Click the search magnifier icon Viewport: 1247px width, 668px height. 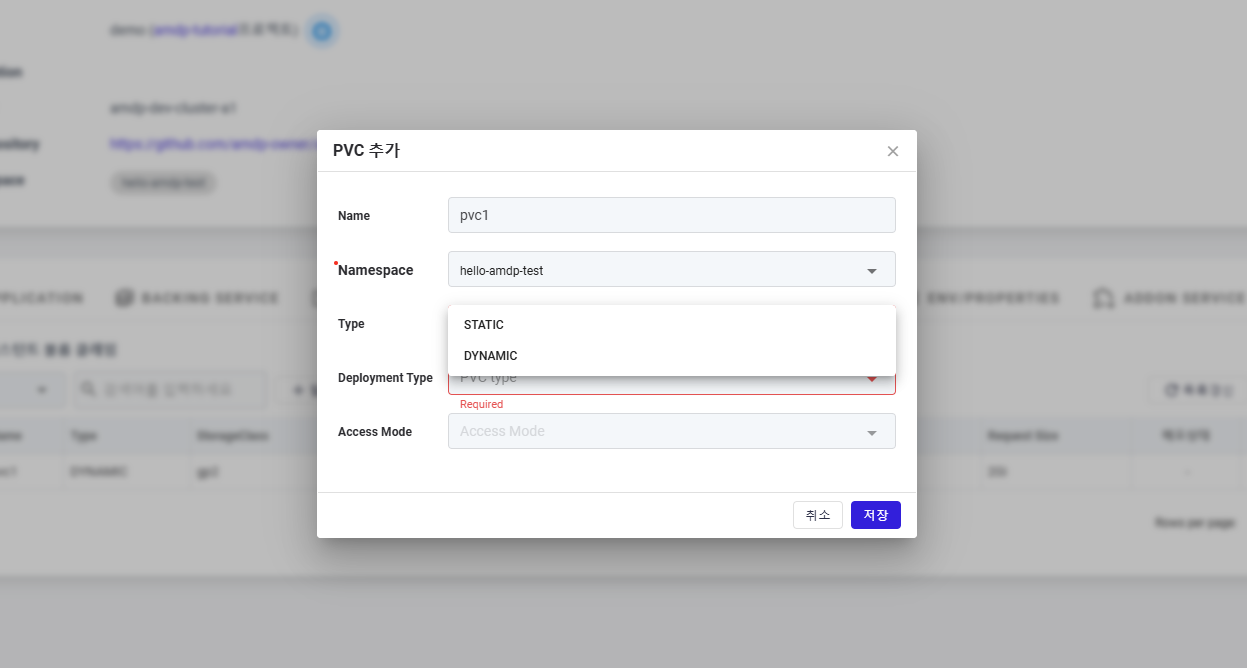tap(89, 389)
